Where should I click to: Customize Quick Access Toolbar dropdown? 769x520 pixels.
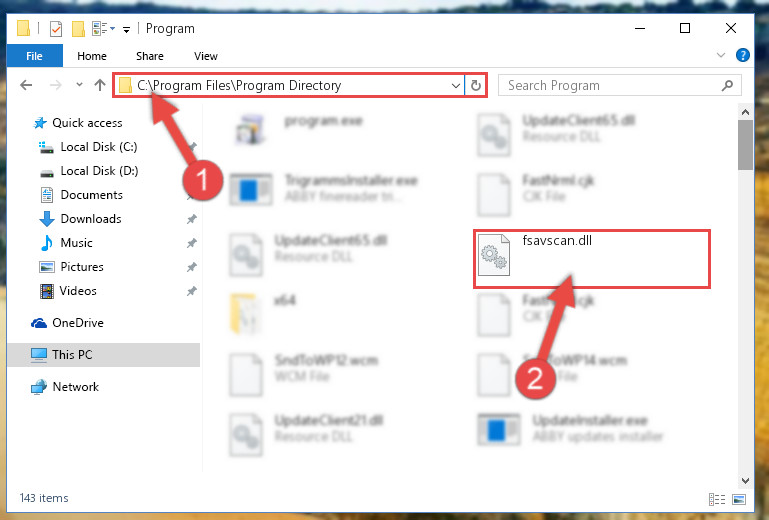tap(126, 30)
